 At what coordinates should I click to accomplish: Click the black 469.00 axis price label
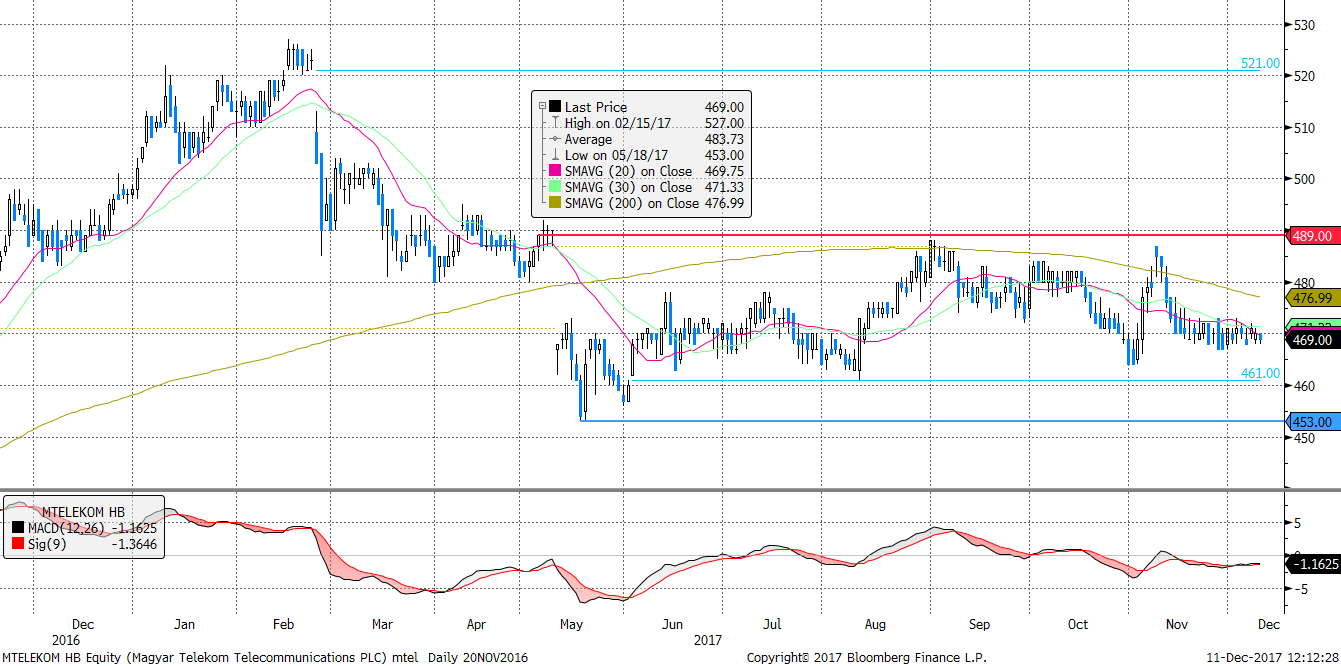[1314, 340]
